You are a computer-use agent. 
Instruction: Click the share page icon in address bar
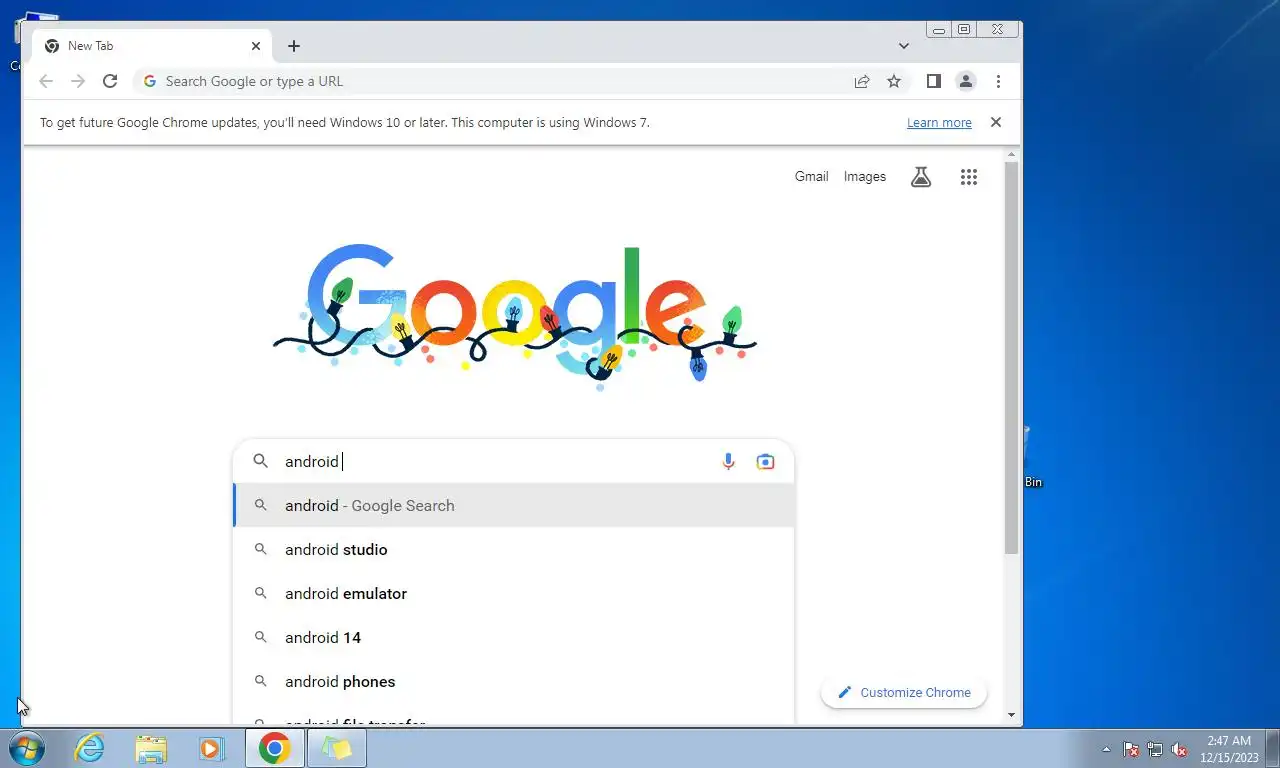pyautogui.click(x=861, y=81)
